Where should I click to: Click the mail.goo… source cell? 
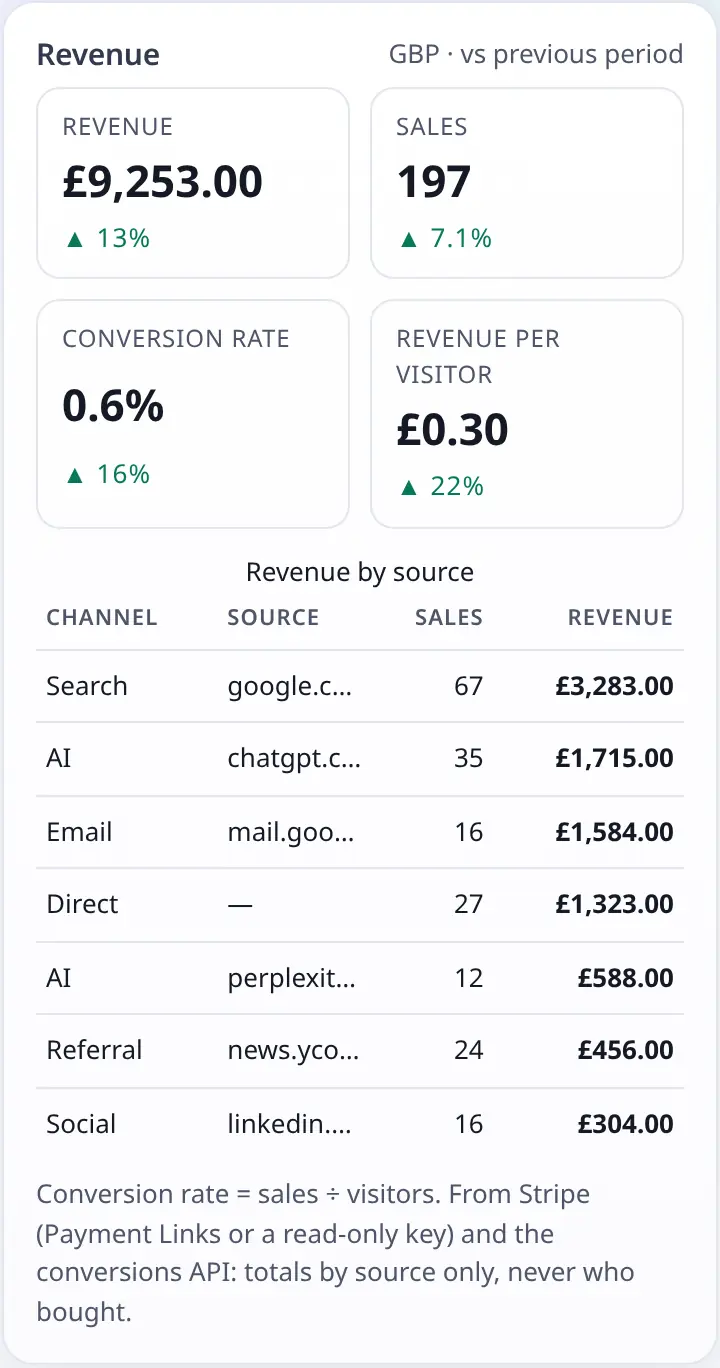[291, 832]
